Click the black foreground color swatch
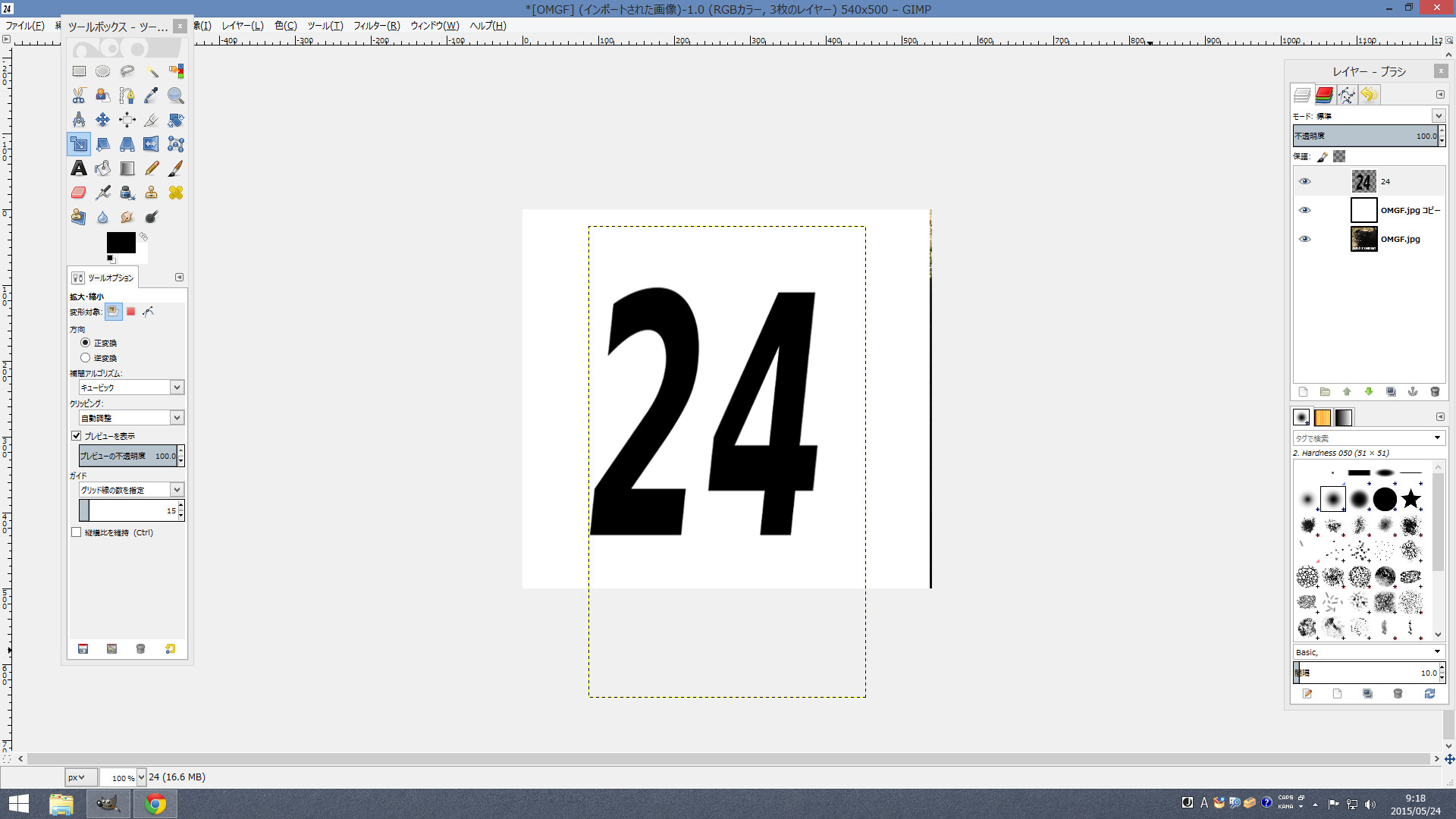 coord(120,242)
